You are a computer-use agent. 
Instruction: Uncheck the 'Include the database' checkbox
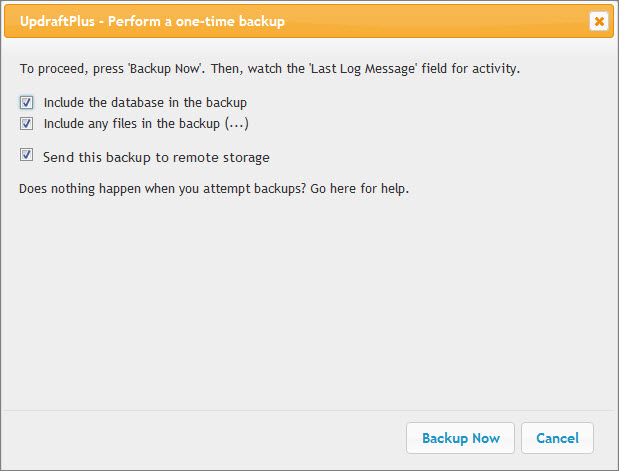tap(26, 102)
